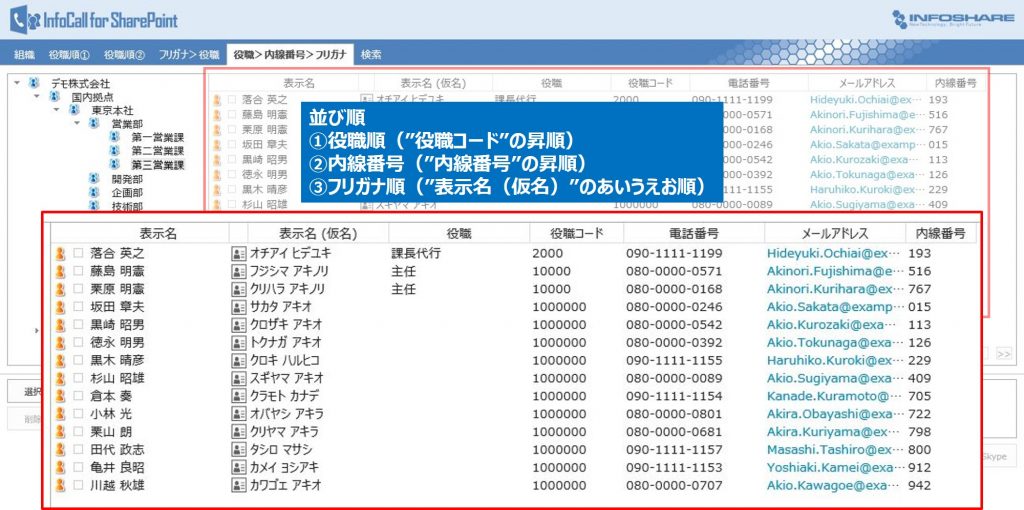Viewport: 1024px width, 510px height.
Task: Click the contact card icon for タシロ マサシ
Action: (238, 450)
